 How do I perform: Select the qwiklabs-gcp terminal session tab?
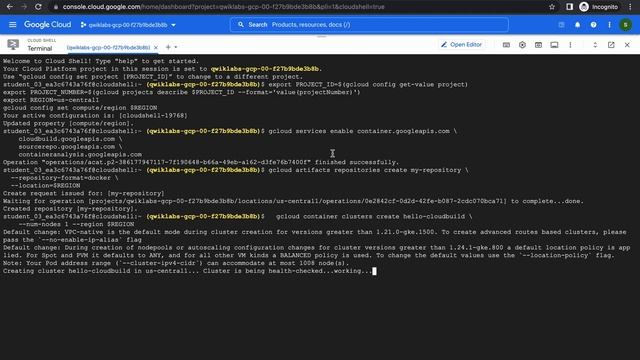109,47
